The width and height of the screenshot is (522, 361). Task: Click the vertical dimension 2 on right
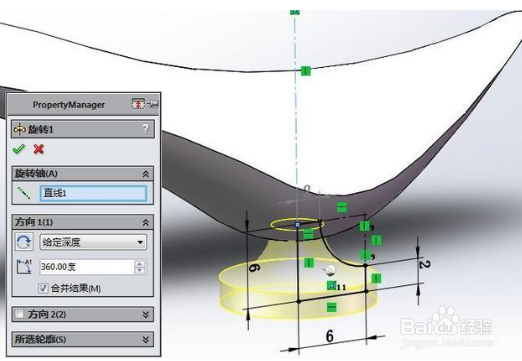point(424,264)
